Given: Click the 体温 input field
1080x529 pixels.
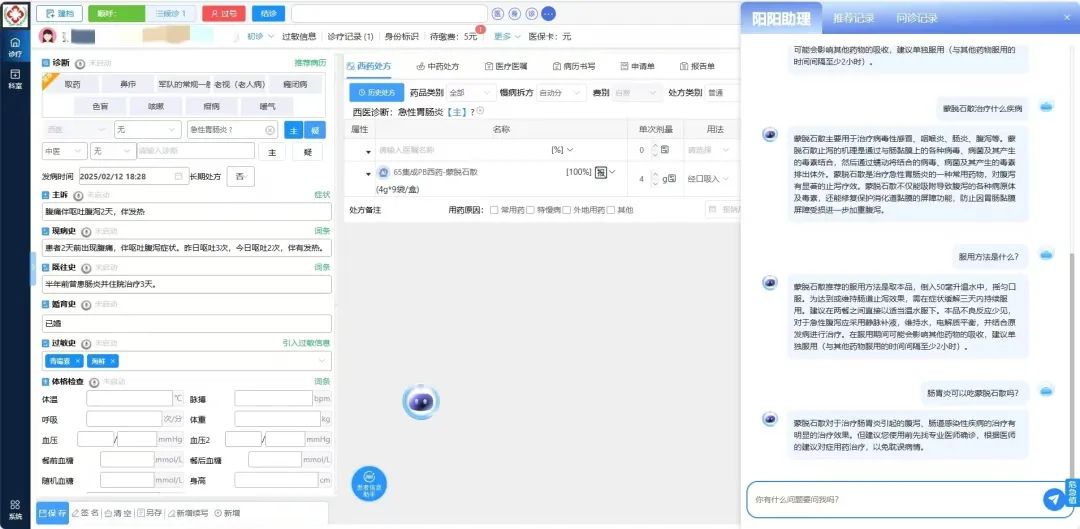Looking at the screenshot, I should tap(128, 398).
